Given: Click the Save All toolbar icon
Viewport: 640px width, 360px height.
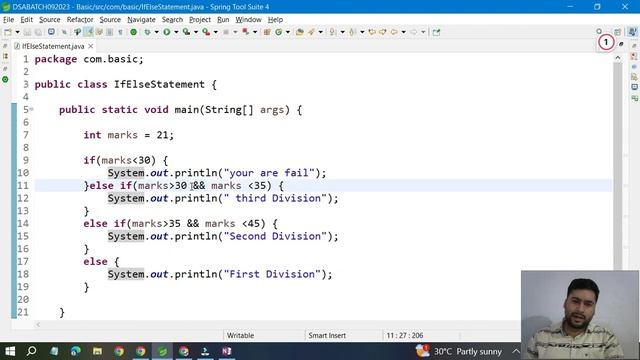Looking at the screenshot, I should [x=38, y=32].
